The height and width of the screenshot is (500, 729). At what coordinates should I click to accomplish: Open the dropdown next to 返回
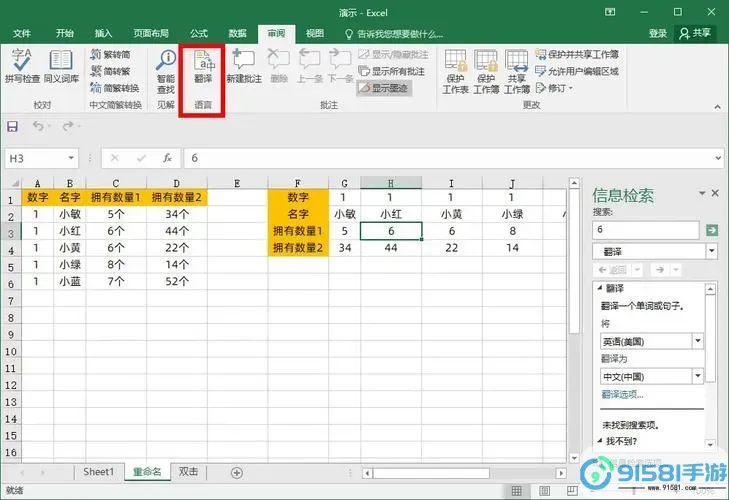(x=637, y=270)
